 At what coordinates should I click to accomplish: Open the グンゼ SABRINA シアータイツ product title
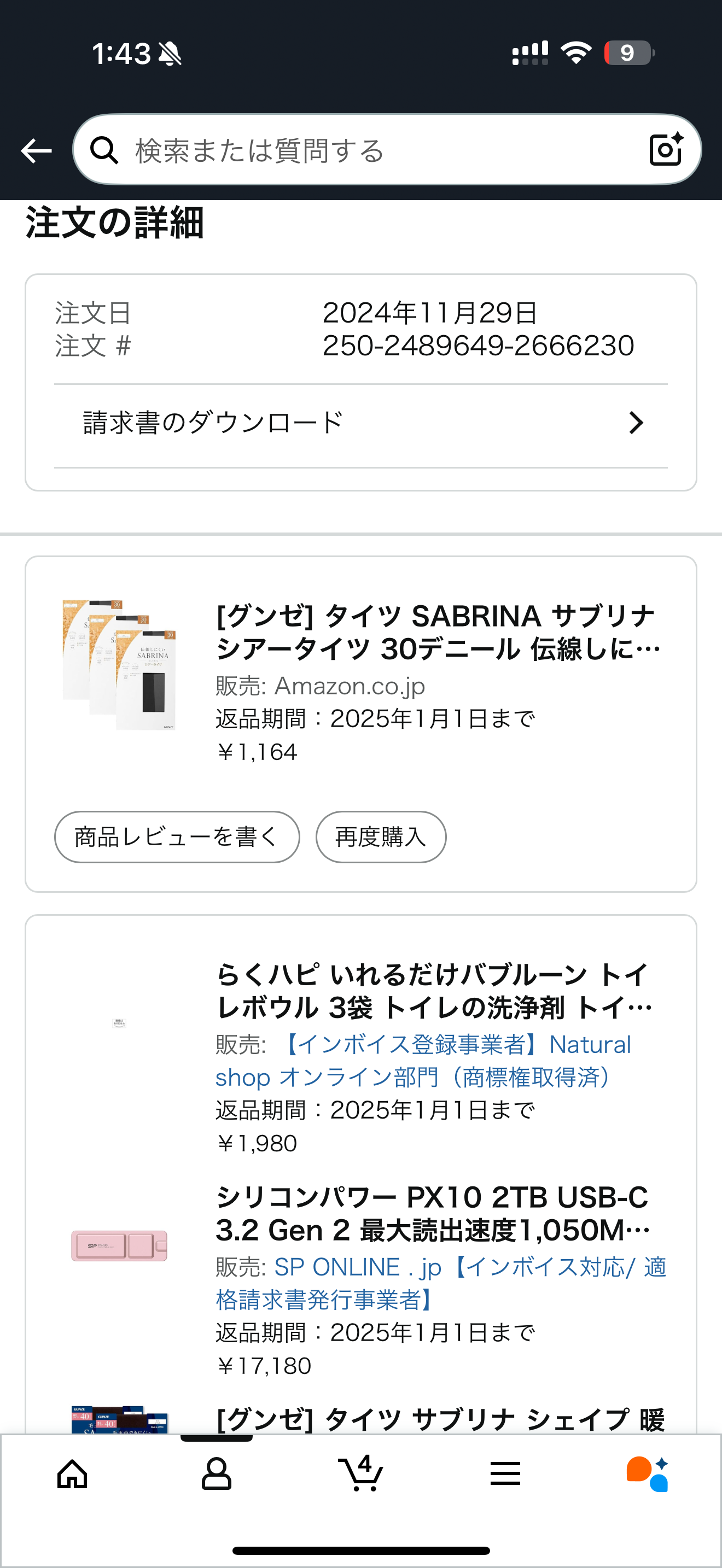pos(437,633)
